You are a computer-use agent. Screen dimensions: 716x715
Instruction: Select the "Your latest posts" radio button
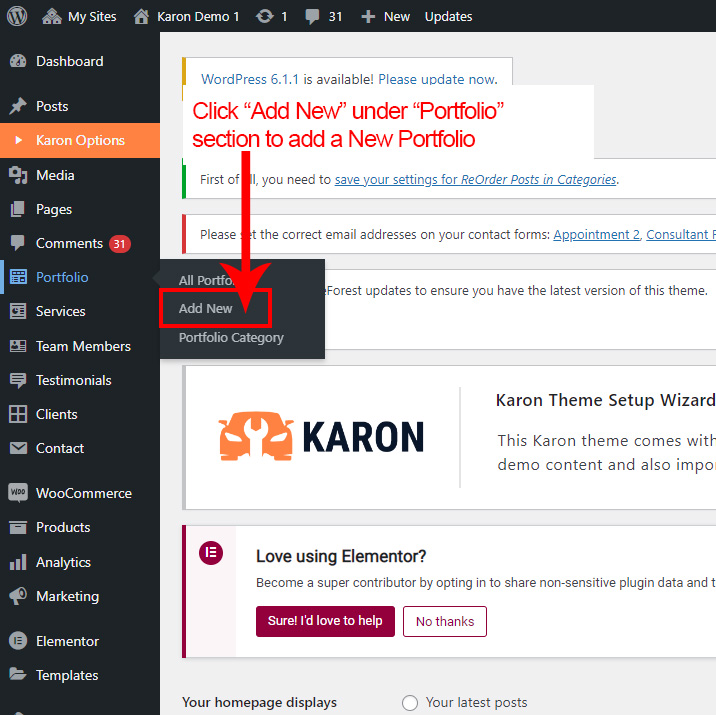point(409,703)
